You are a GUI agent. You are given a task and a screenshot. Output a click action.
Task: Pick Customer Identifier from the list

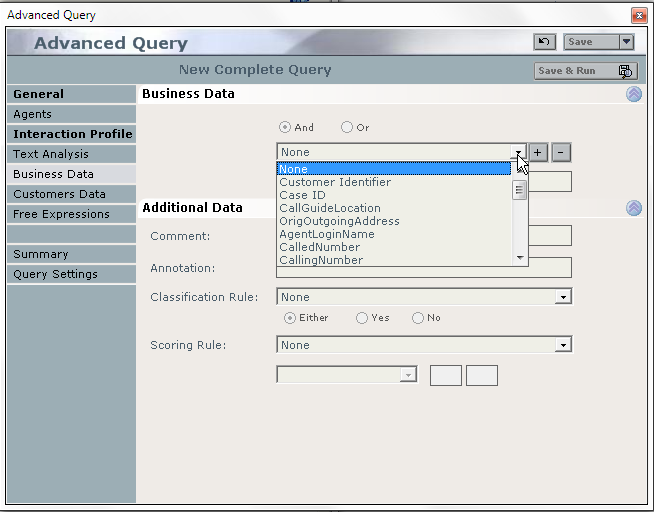[x=335, y=182]
